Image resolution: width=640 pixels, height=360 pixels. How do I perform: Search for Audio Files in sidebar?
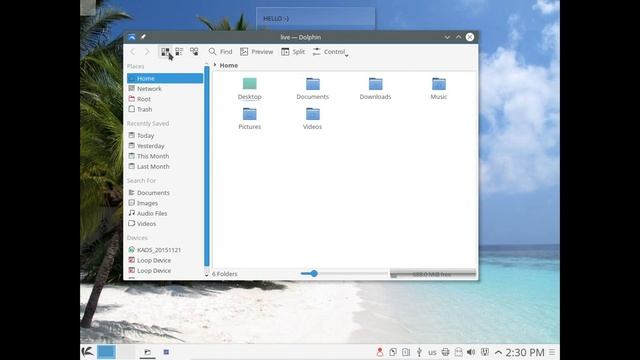click(165, 213)
